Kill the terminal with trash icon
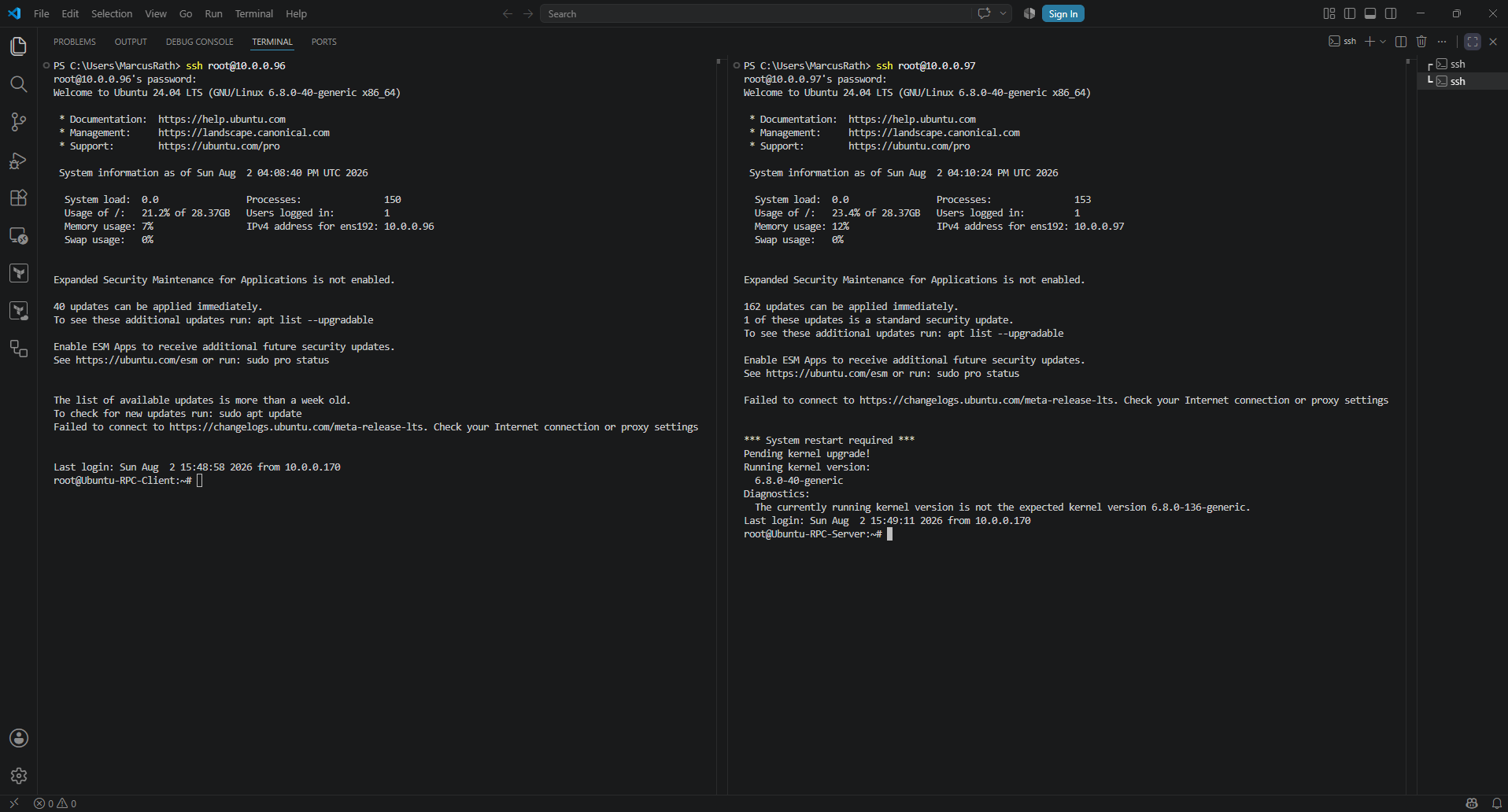 [x=1421, y=41]
